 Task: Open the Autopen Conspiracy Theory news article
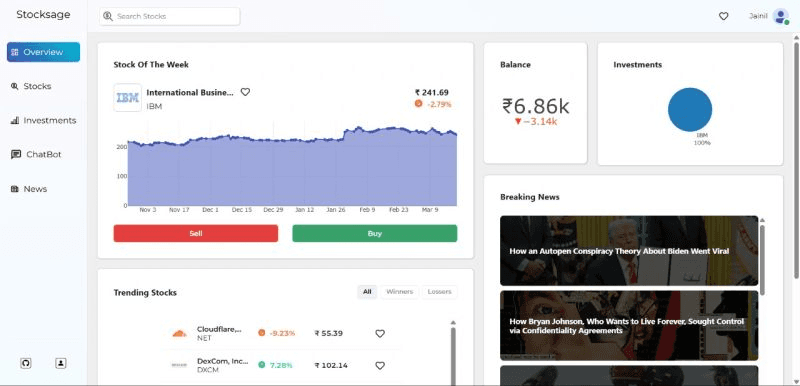[629, 251]
